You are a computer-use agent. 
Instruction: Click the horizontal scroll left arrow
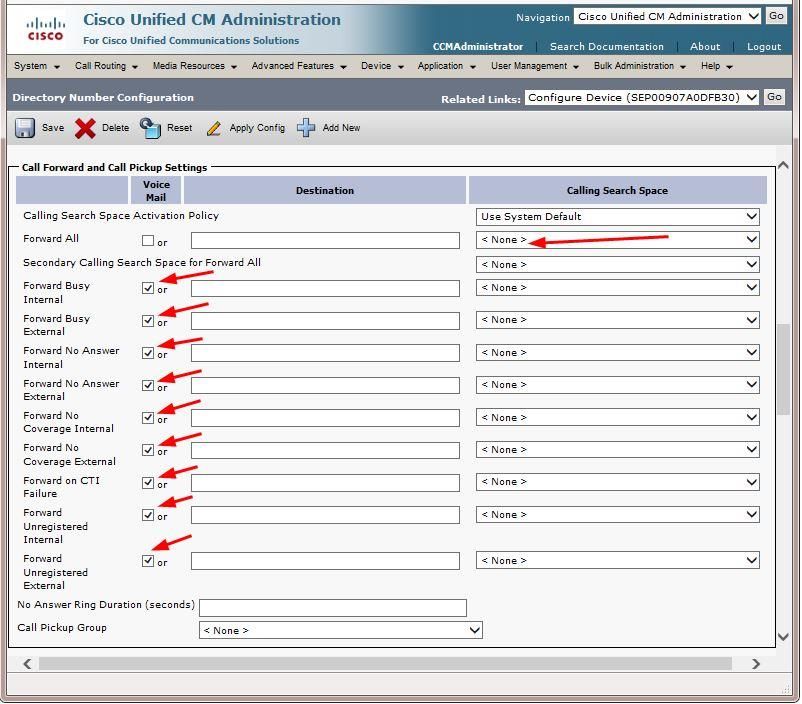[x=28, y=664]
